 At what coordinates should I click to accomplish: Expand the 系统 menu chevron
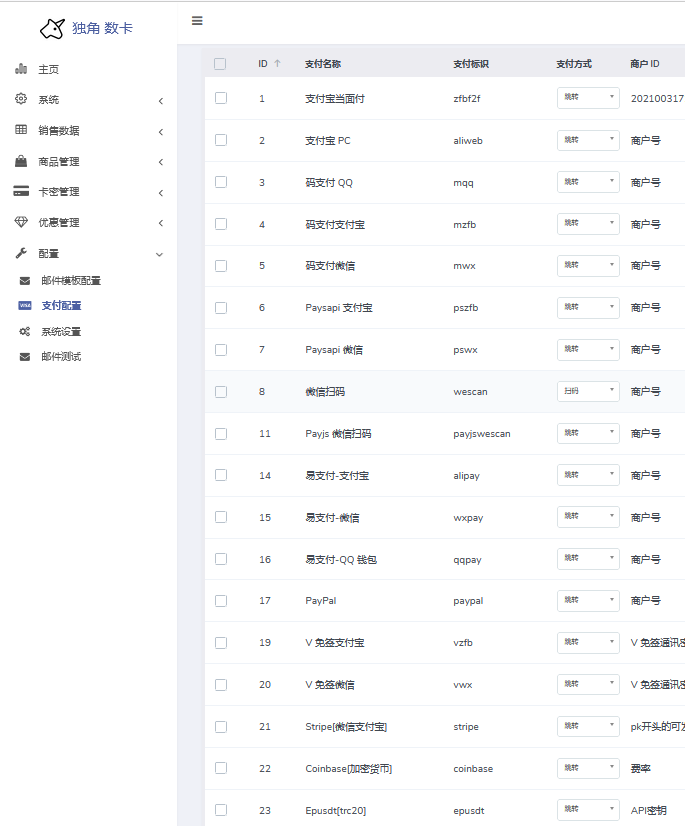[161, 101]
